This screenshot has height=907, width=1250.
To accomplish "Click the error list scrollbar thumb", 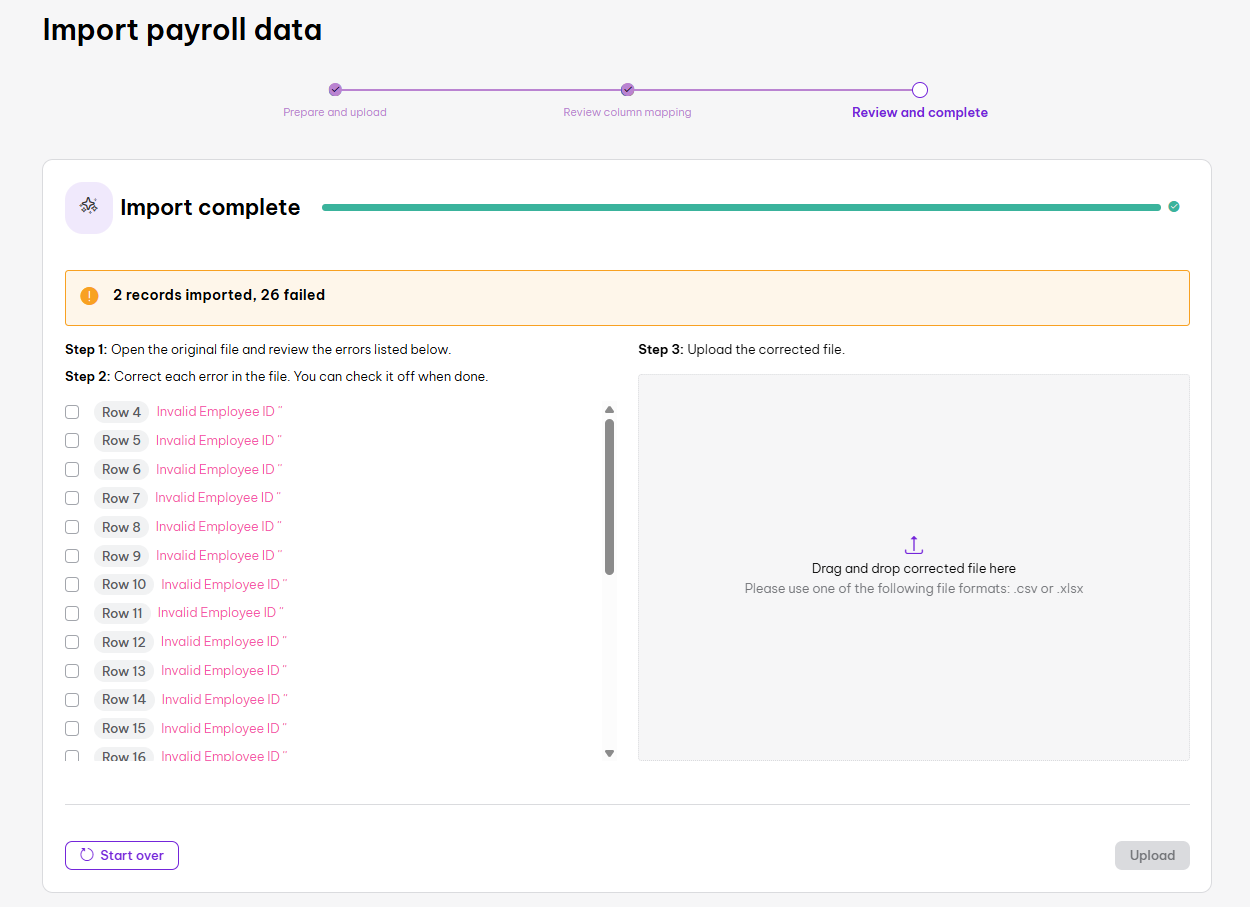I will pyautogui.click(x=609, y=496).
